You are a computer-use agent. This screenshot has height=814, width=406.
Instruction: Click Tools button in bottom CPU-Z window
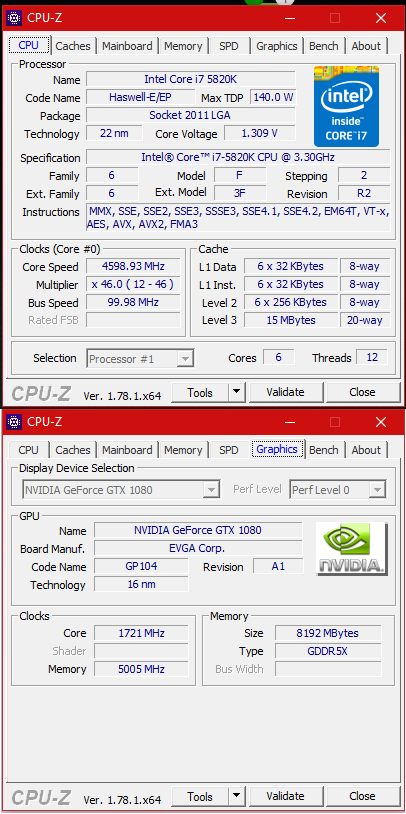[200, 796]
